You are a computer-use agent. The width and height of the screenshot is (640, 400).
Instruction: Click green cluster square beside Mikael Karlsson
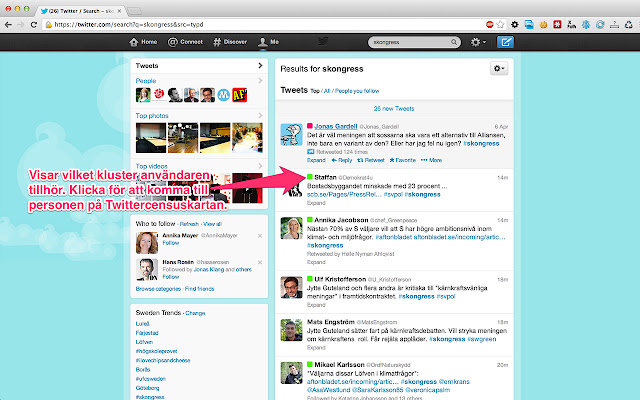click(310, 364)
